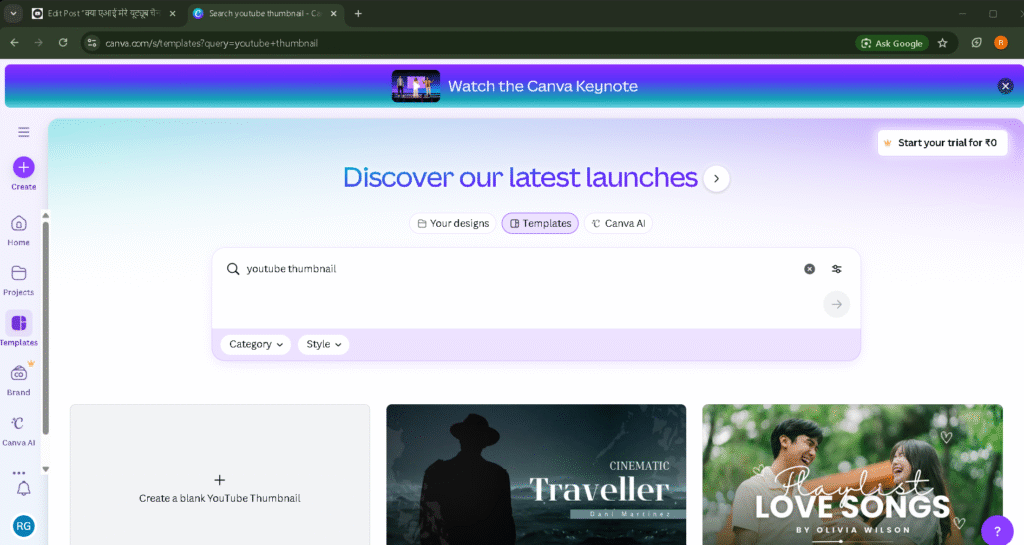Image resolution: width=1024 pixels, height=545 pixels.
Task: Click the purple Create plus button
Action: point(24,168)
